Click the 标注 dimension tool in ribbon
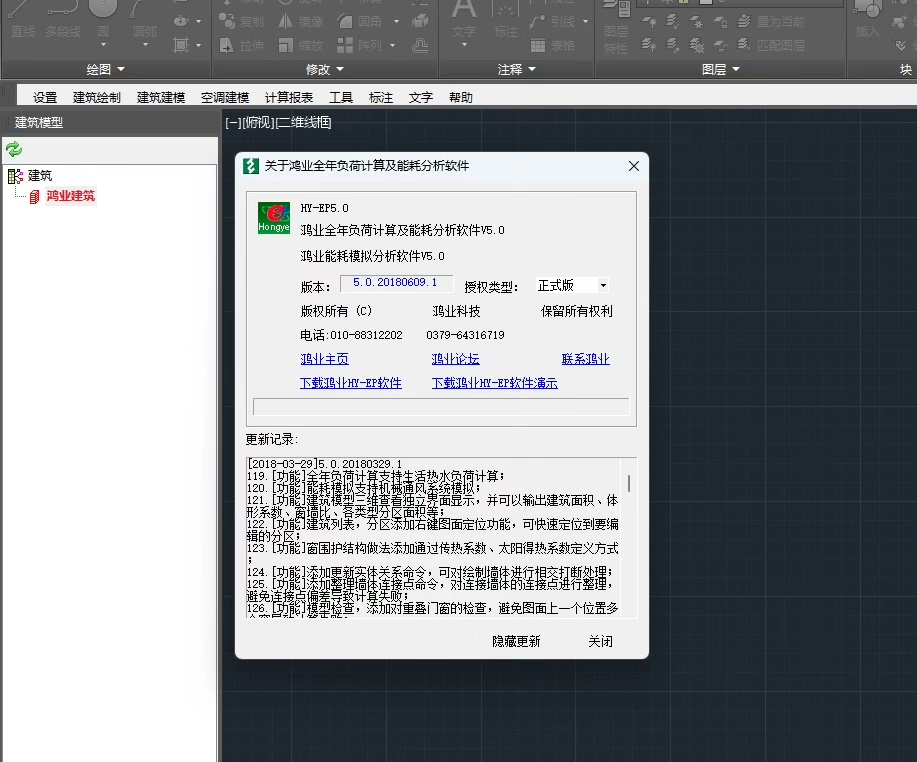Screen dimensions: 917x762 pyautogui.click(x=505, y=20)
